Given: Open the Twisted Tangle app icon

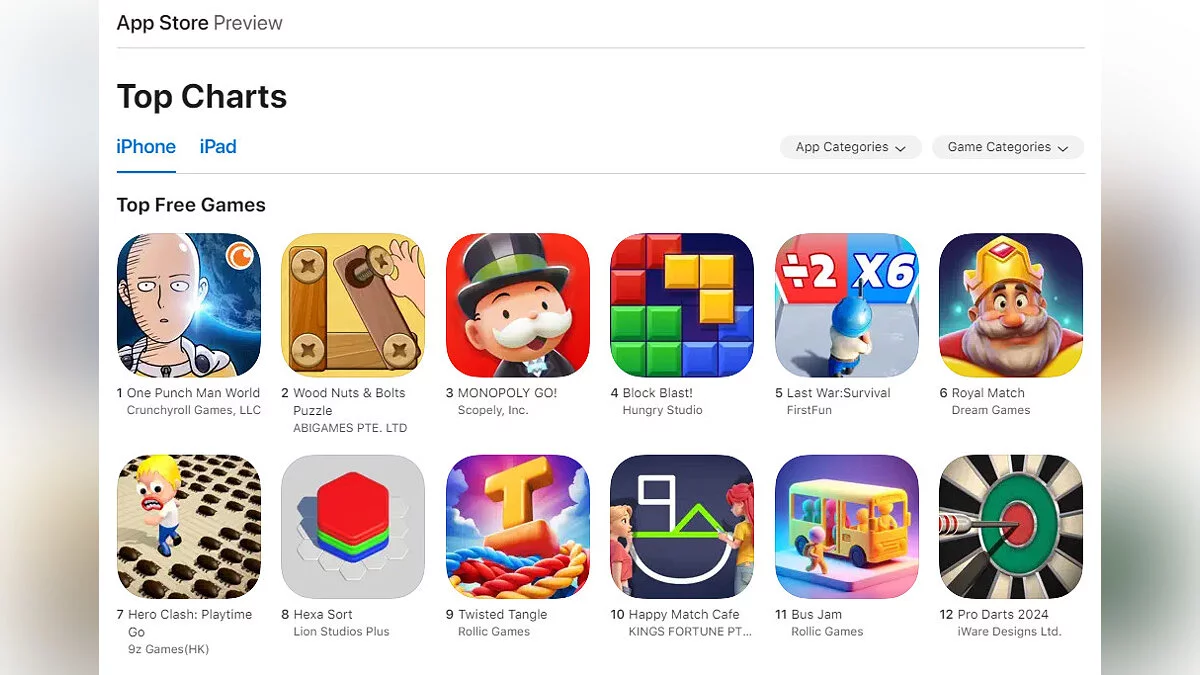Looking at the screenshot, I should 518,527.
